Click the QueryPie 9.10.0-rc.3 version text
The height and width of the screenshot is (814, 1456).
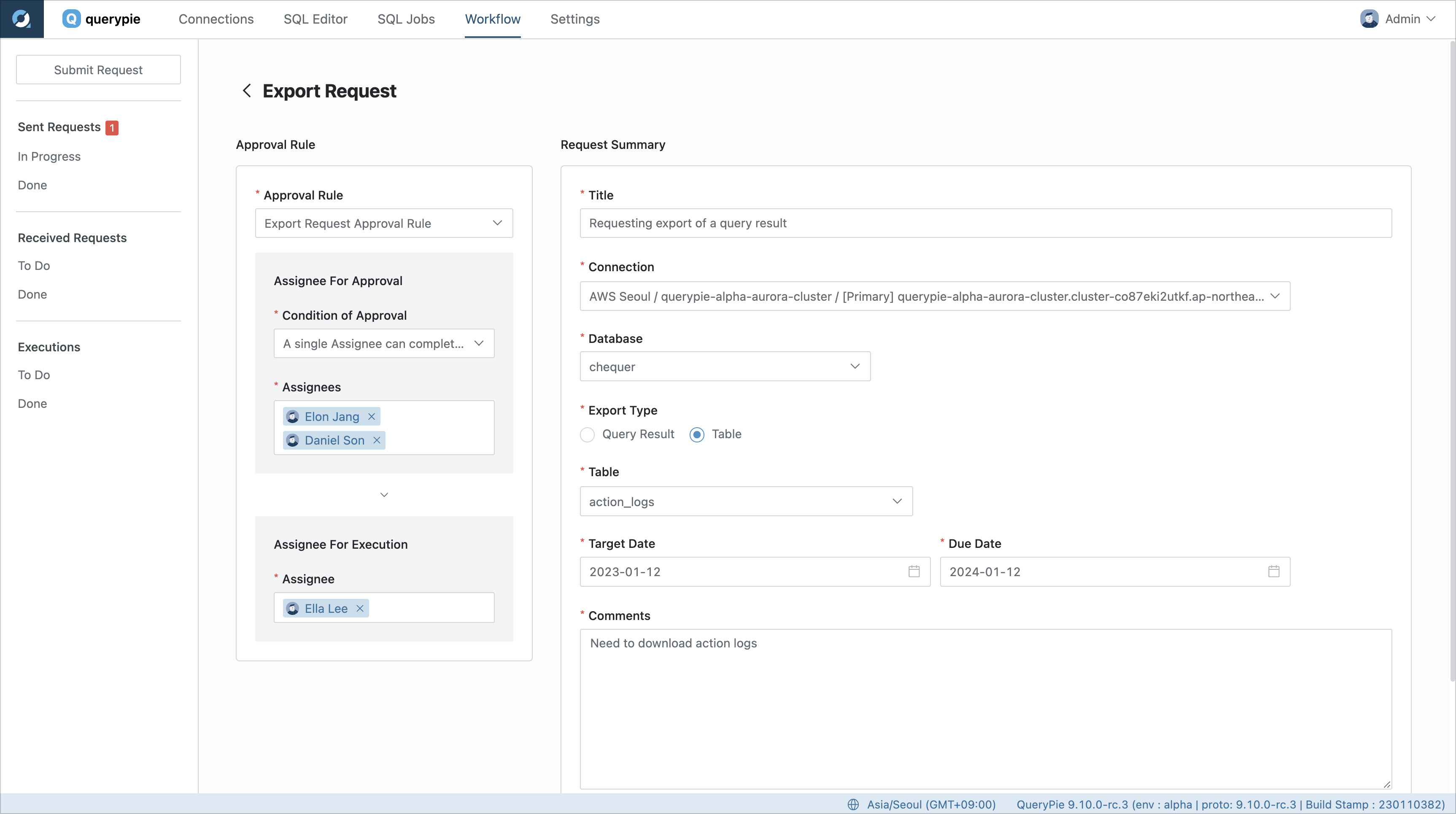(x=1230, y=804)
